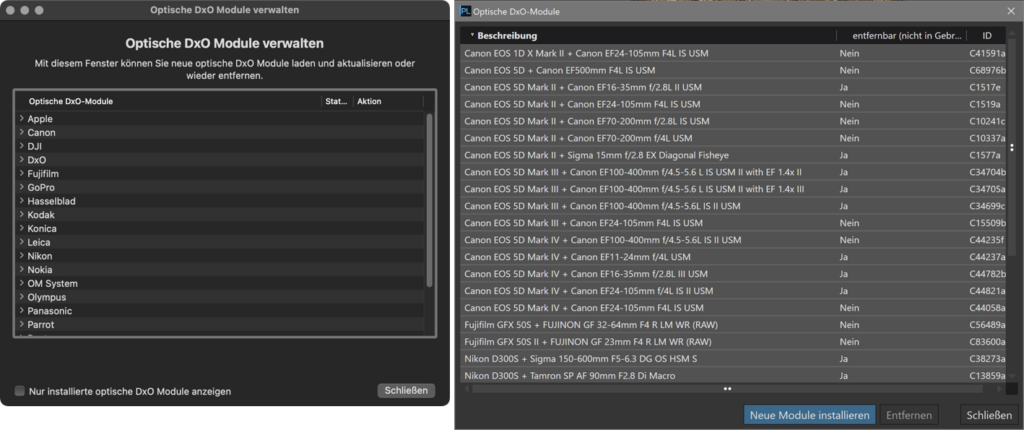Screen dimensions: 1024x430
Task: Expand the Fujifilm module group
Action: click(x=22, y=174)
